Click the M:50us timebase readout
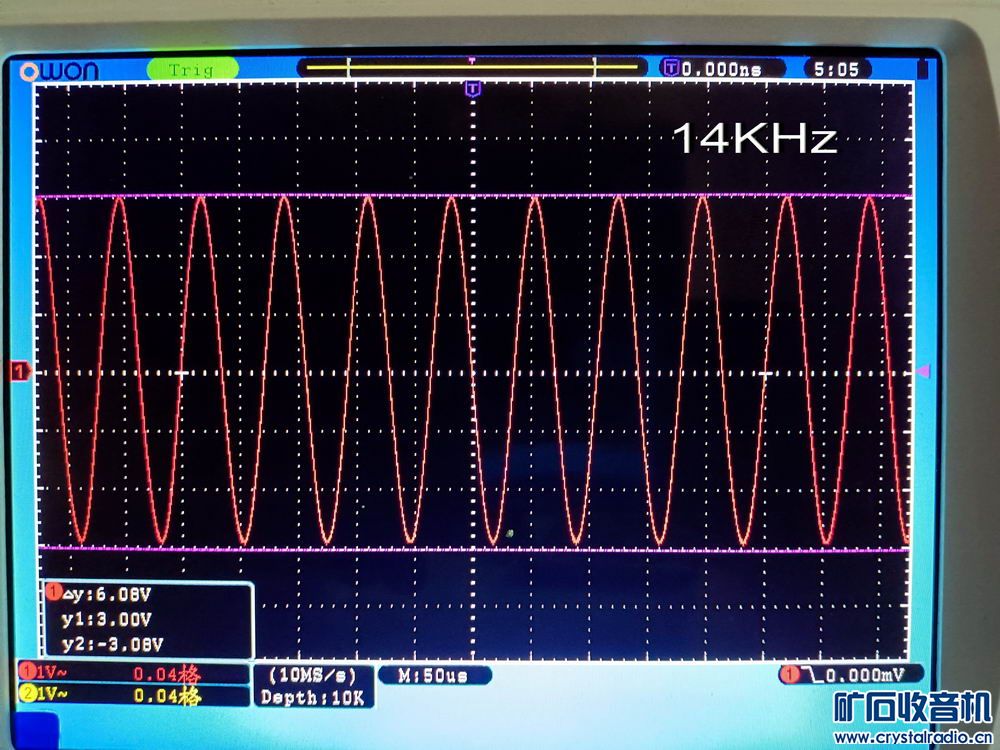This screenshot has height=750, width=1000. (433, 675)
